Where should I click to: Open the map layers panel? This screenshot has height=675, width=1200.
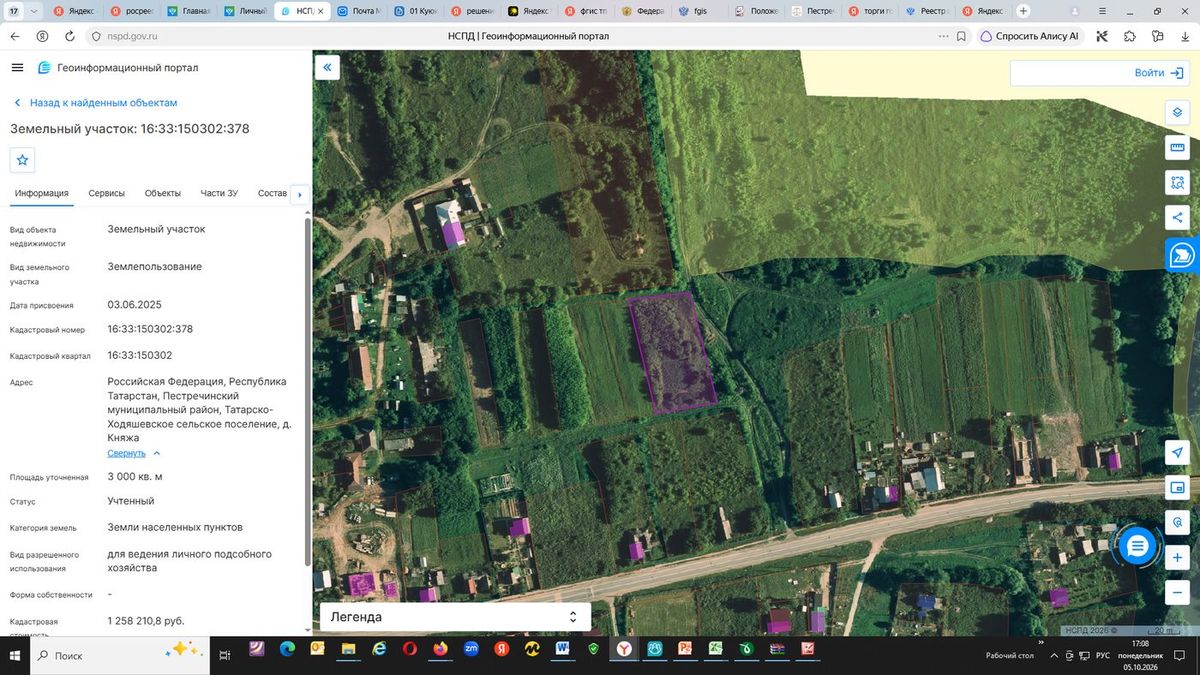point(1177,112)
